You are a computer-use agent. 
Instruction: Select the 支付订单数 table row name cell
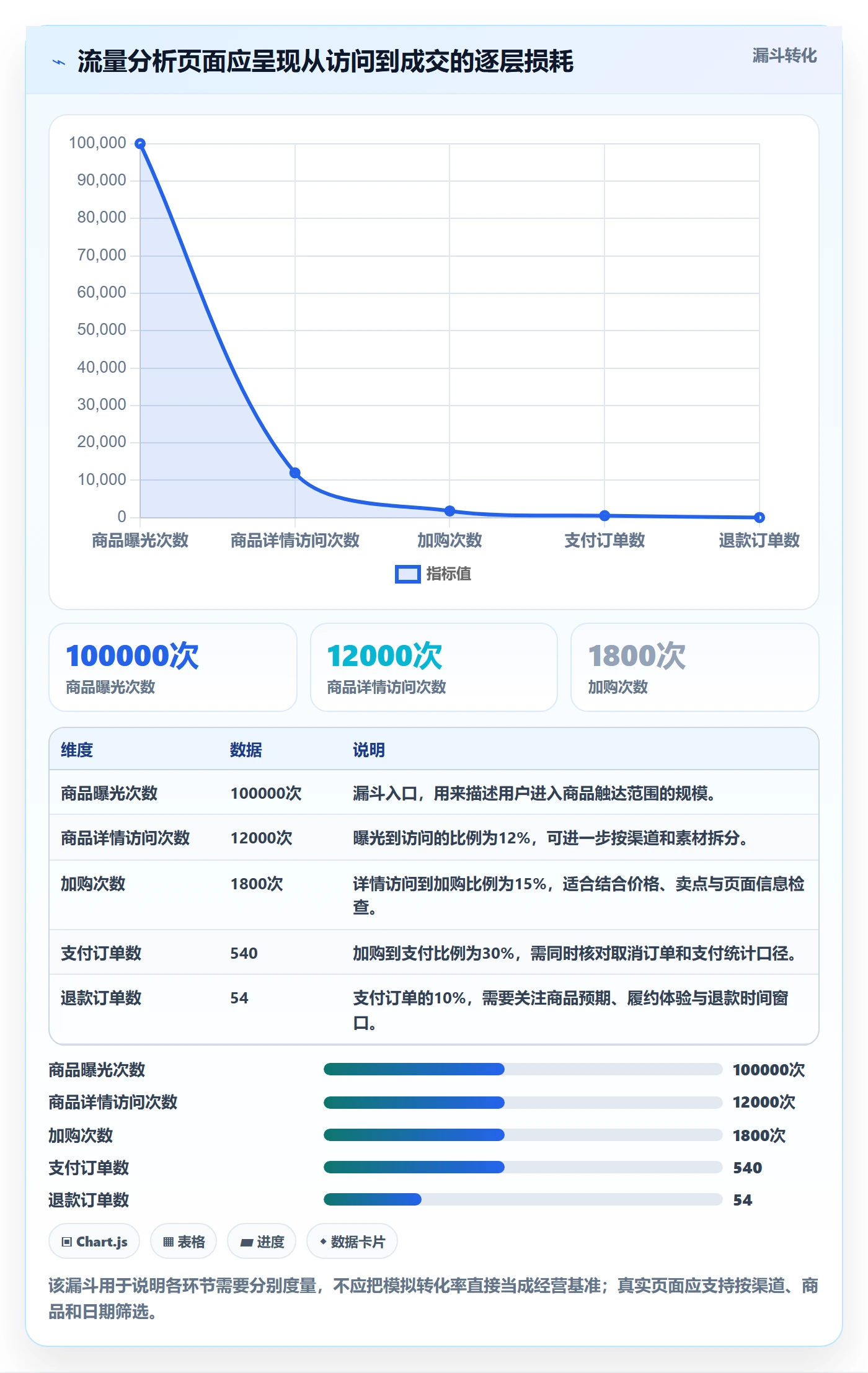[x=101, y=953]
